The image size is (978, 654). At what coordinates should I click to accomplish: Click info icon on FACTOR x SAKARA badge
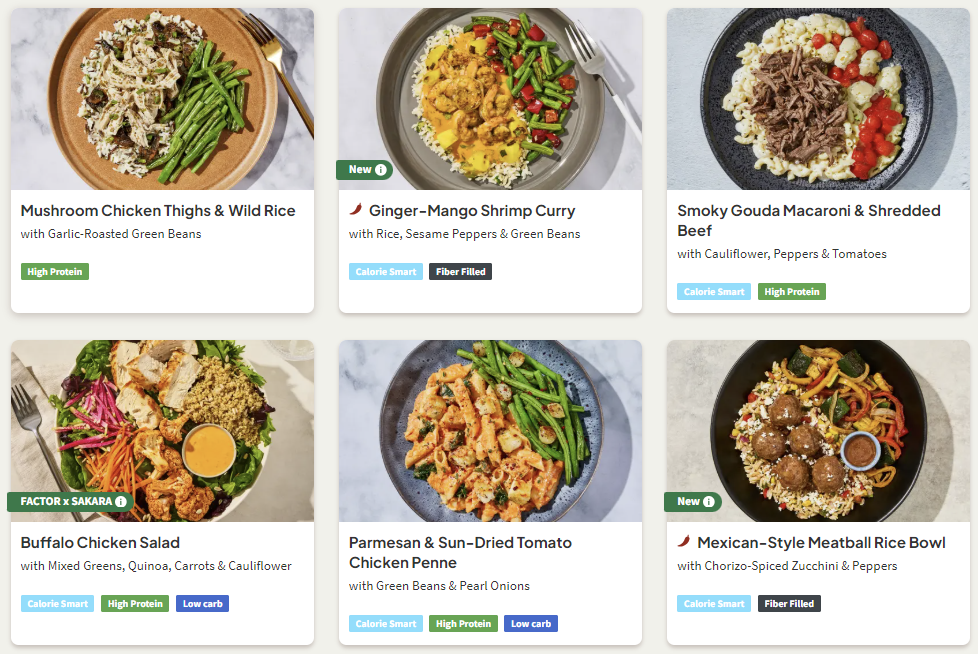point(121,502)
